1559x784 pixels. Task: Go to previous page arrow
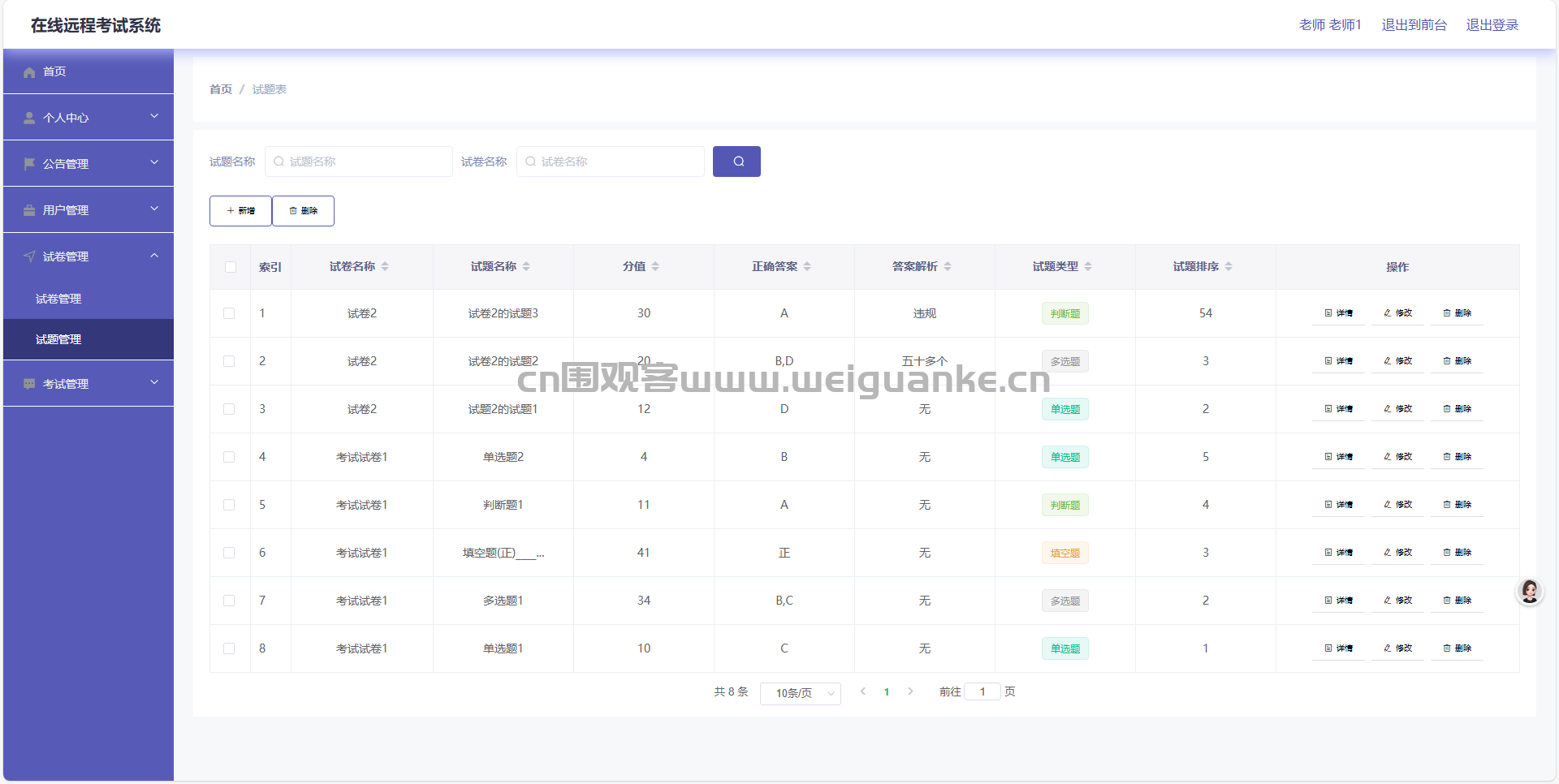(x=863, y=692)
